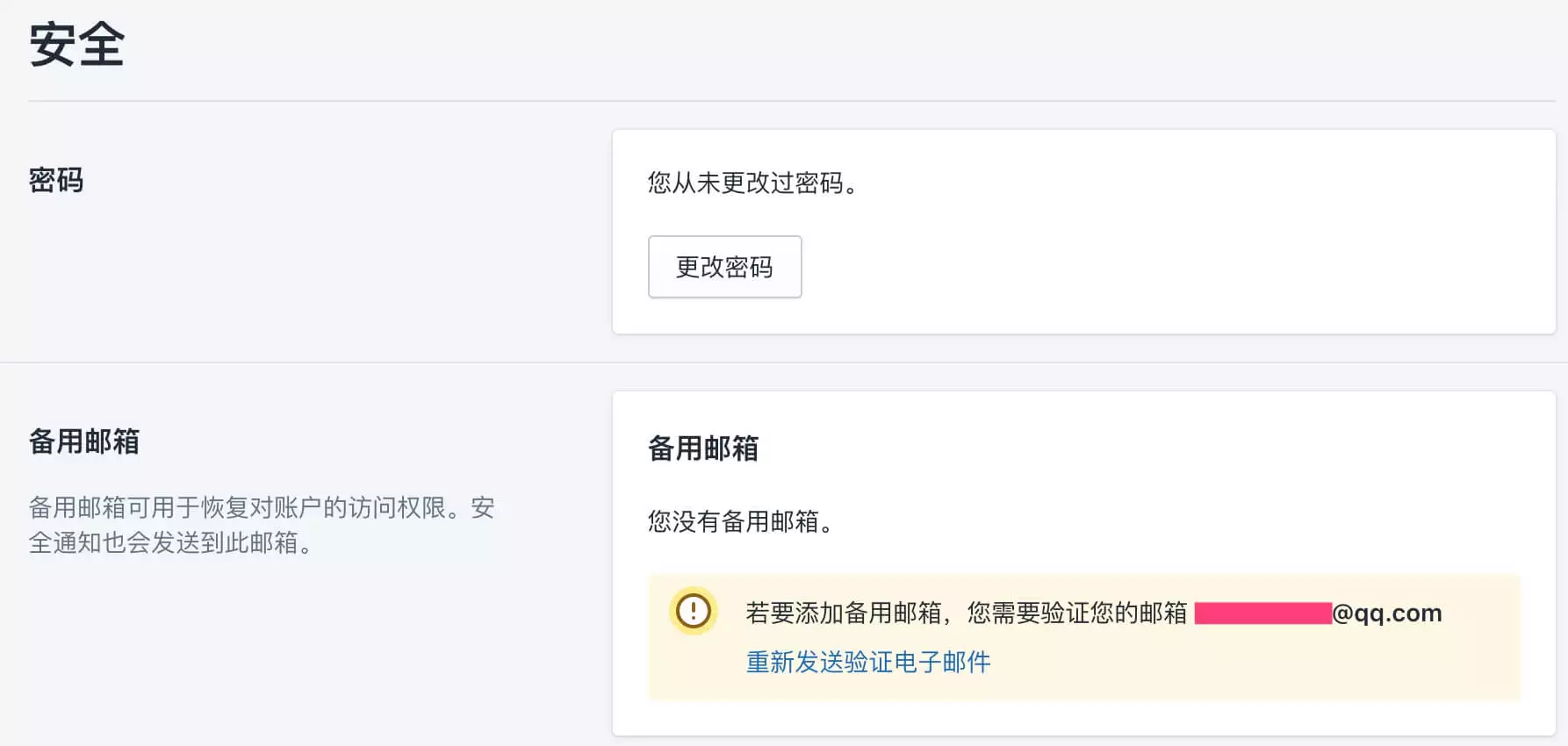Click the 密码 section label
This screenshot has width=1568, height=746.
(56, 181)
